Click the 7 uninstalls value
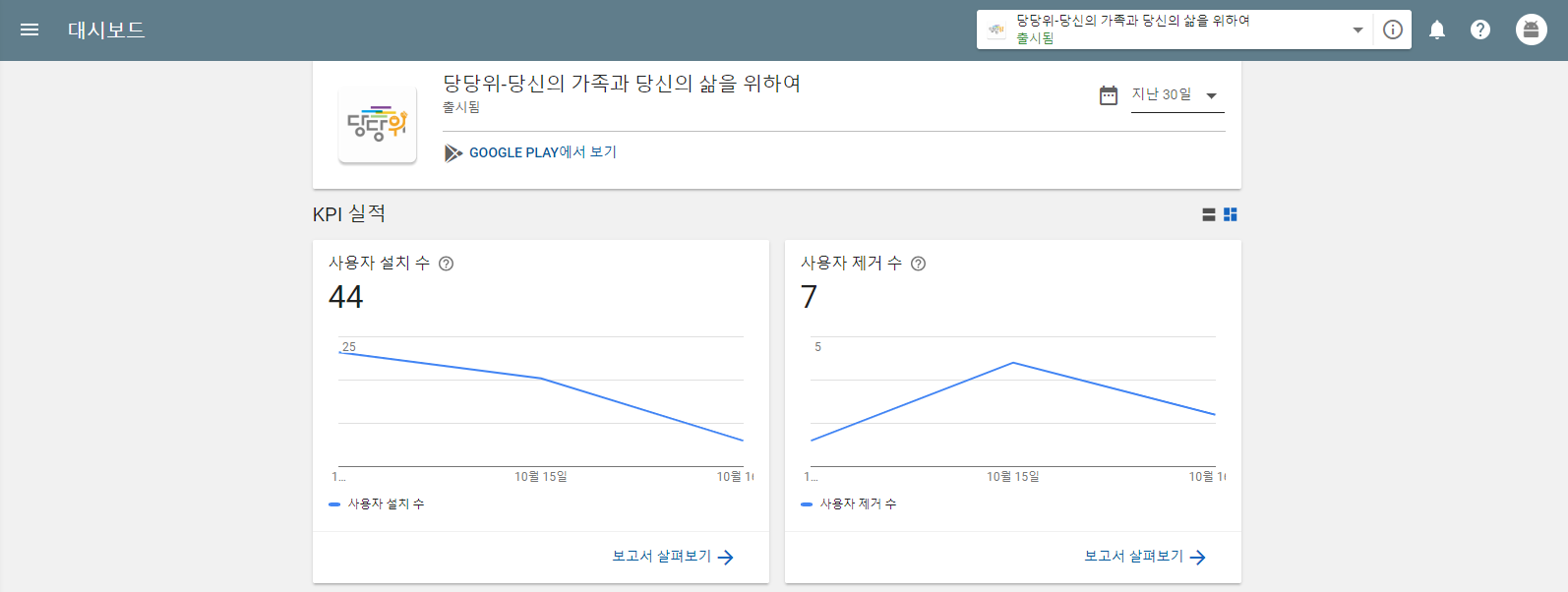1568x592 pixels. [810, 297]
